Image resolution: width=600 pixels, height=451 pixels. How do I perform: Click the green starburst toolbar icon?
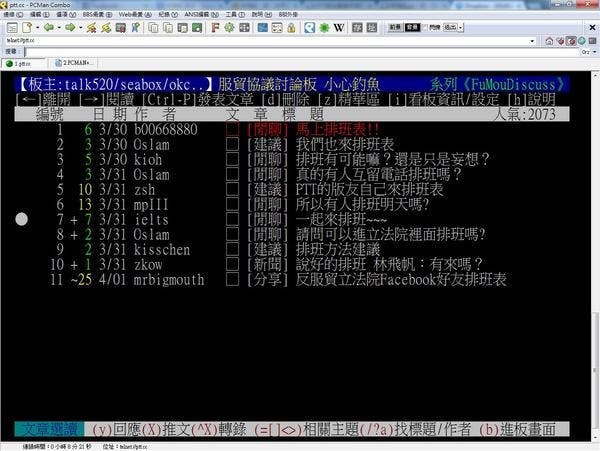click(324, 28)
